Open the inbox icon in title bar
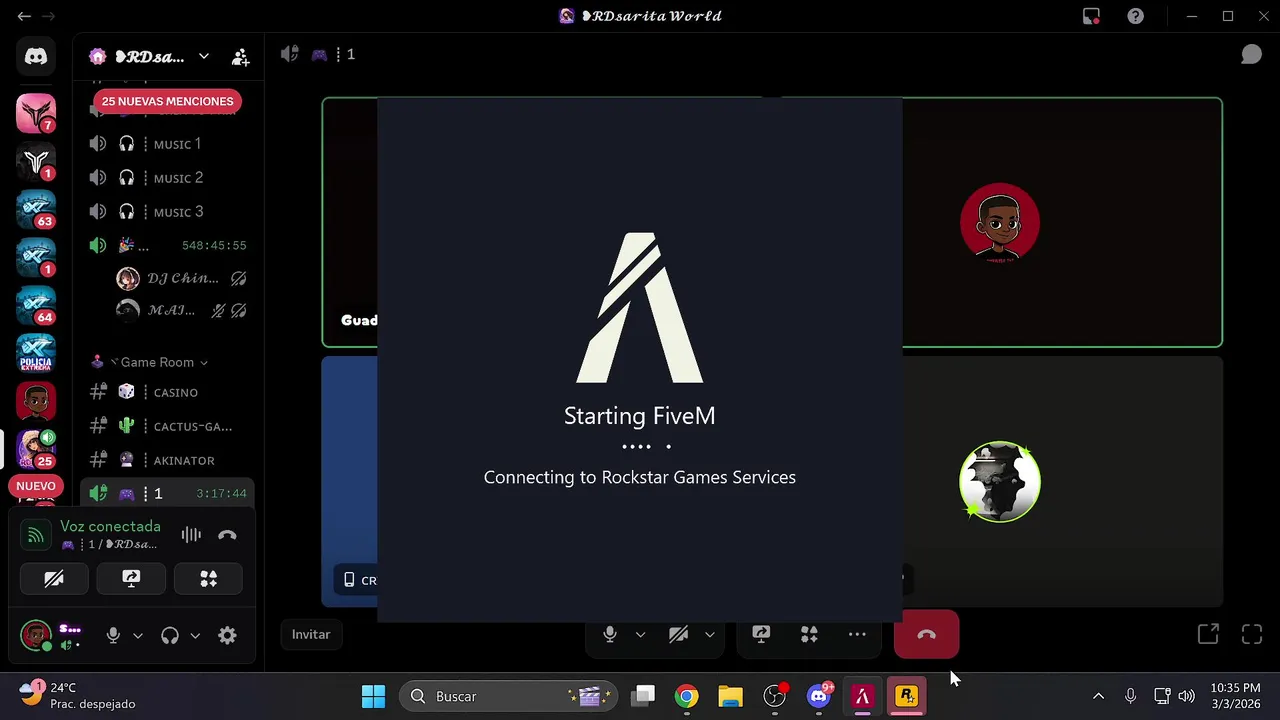The width and height of the screenshot is (1280, 720). pyautogui.click(x=1091, y=16)
